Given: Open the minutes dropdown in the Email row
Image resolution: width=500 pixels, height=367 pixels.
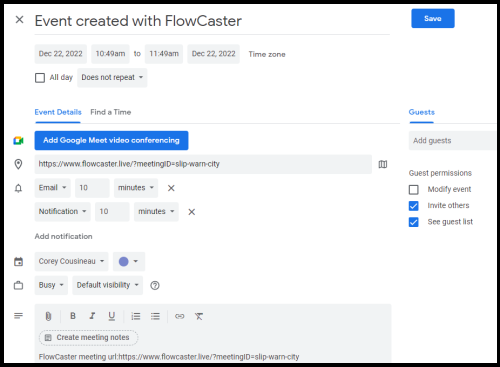Looking at the screenshot, I should click(x=136, y=188).
